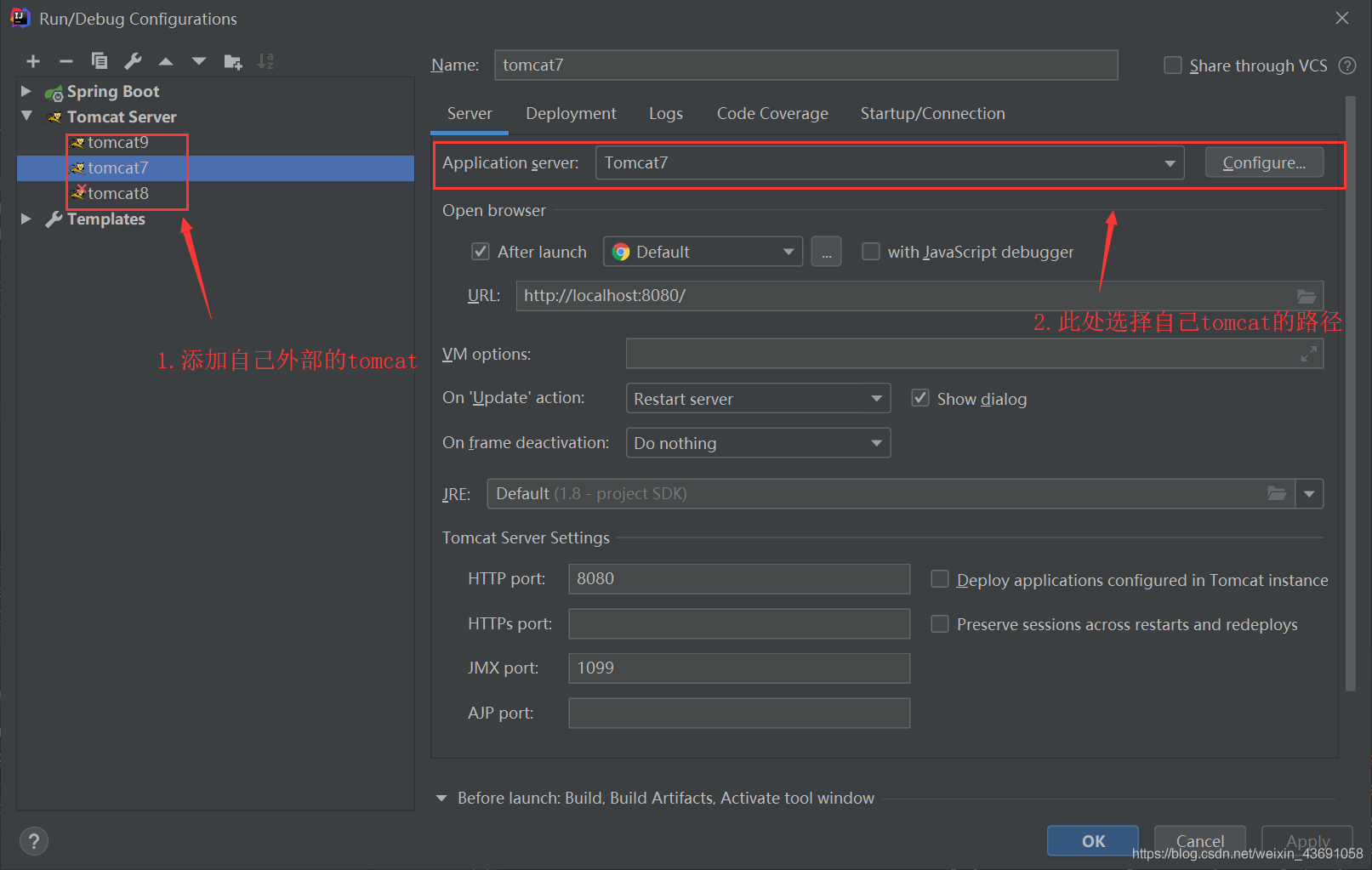Open JRE dropdown arrow
The width and height of the screenshot is (1372, 870).
tap(1309, 493)
